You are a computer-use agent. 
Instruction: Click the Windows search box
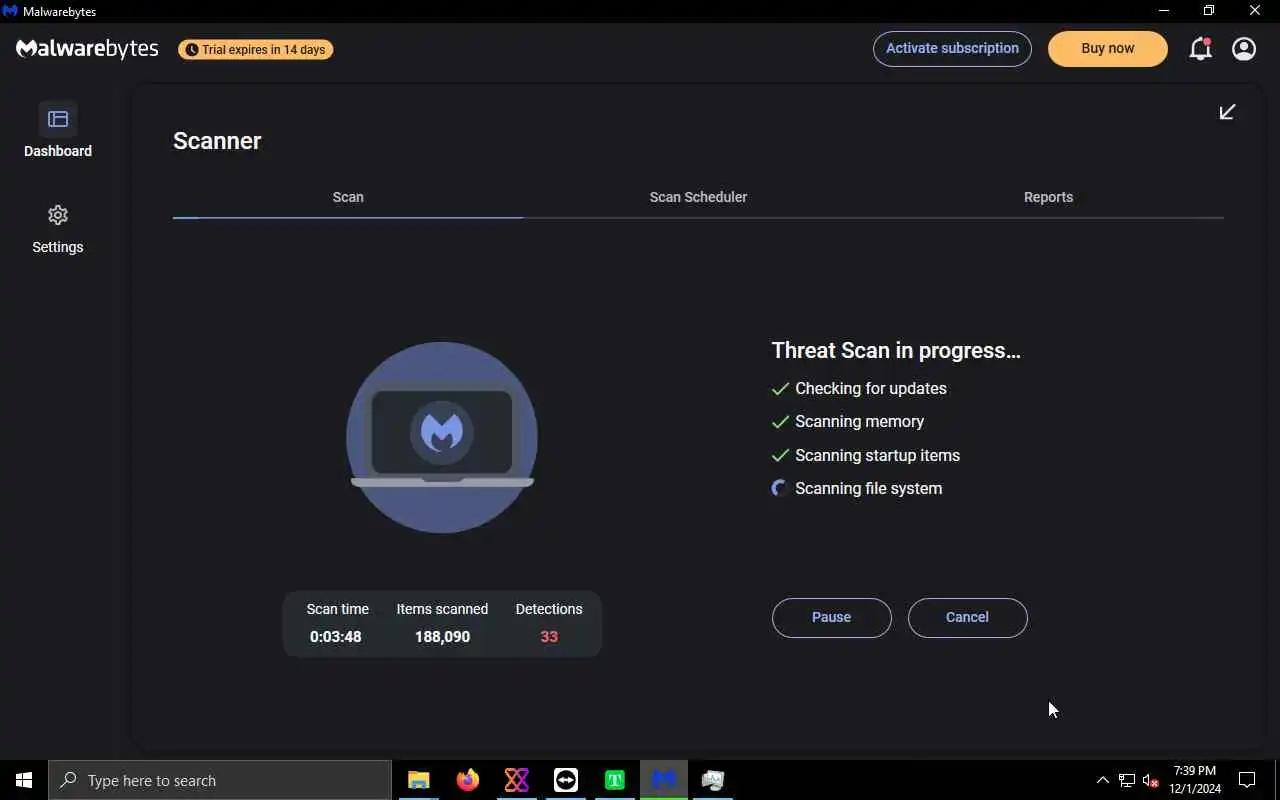pyautogui.click(x=220, y=780)
